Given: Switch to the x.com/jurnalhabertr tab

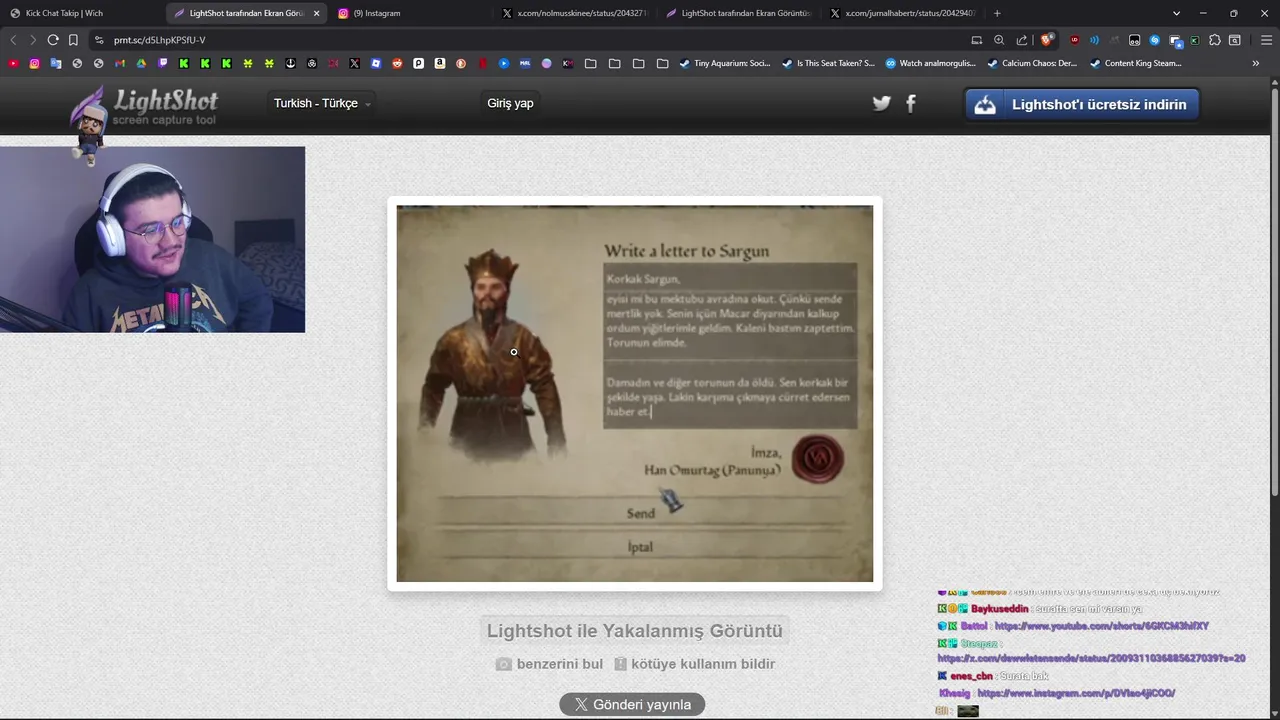Looking at the screenshot, I should [x=903, y=13].
